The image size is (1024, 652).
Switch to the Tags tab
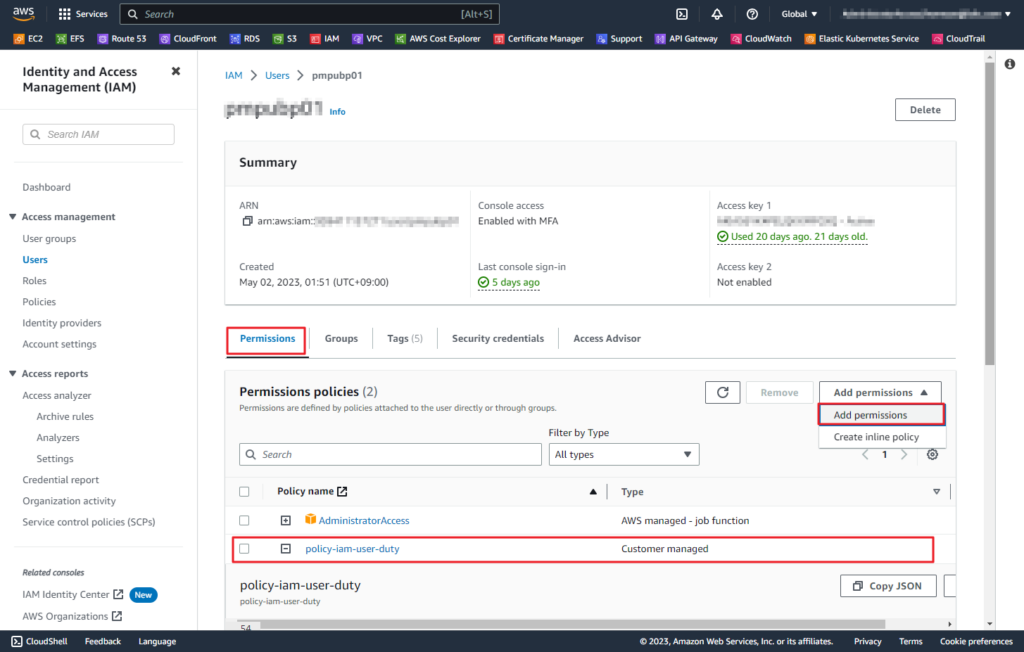[x=404, y=338]
